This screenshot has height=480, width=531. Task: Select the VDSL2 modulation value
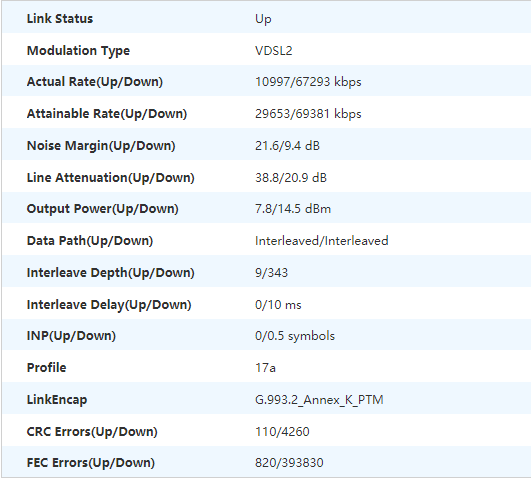[x=274, y=51]
